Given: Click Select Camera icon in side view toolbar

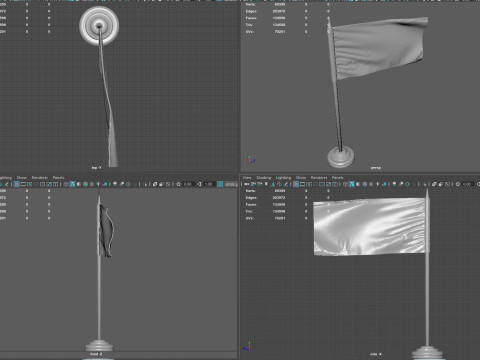Looking at the screenshot, I should pos(247,184).
